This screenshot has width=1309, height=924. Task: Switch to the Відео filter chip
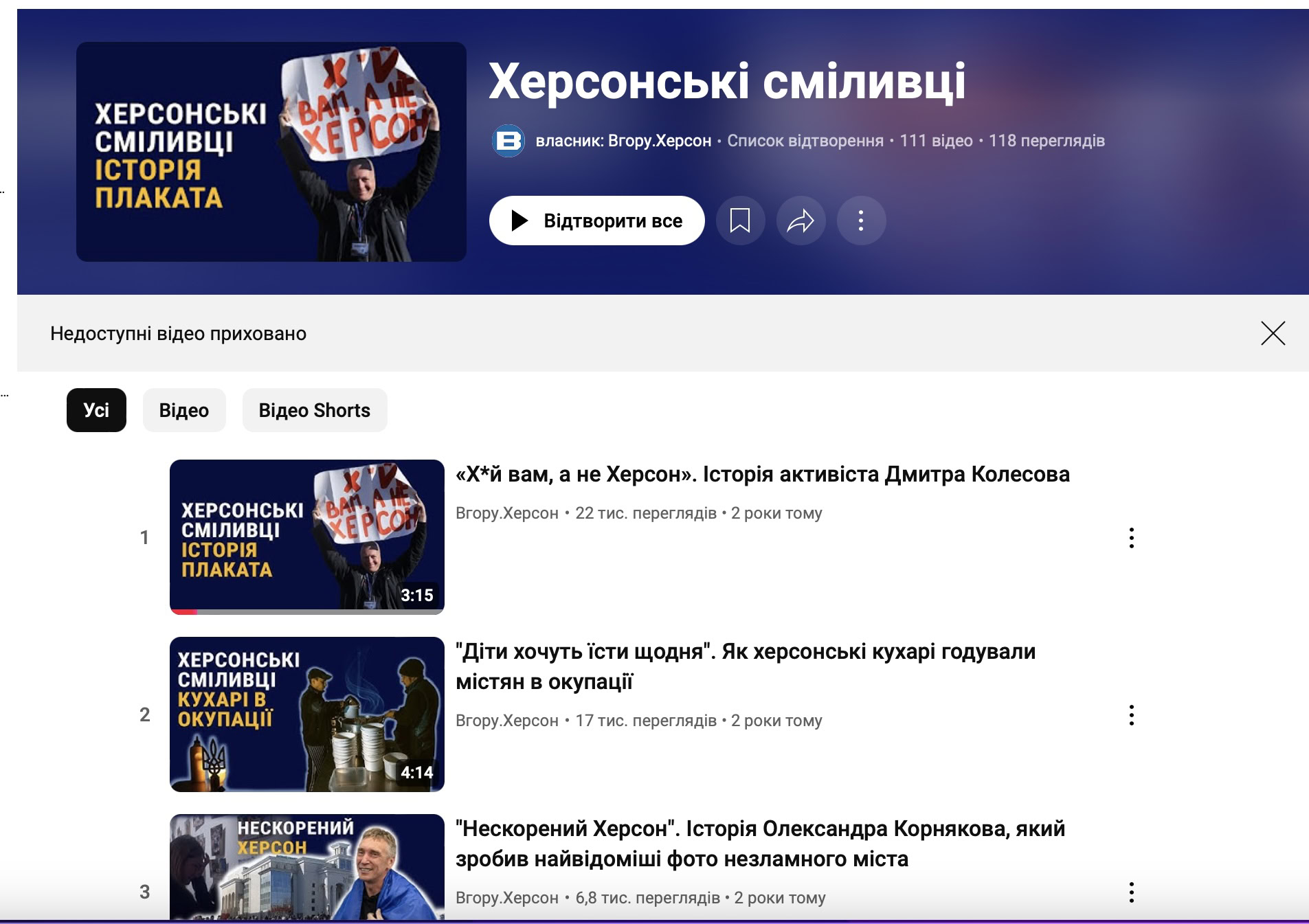tap(184, 410)
